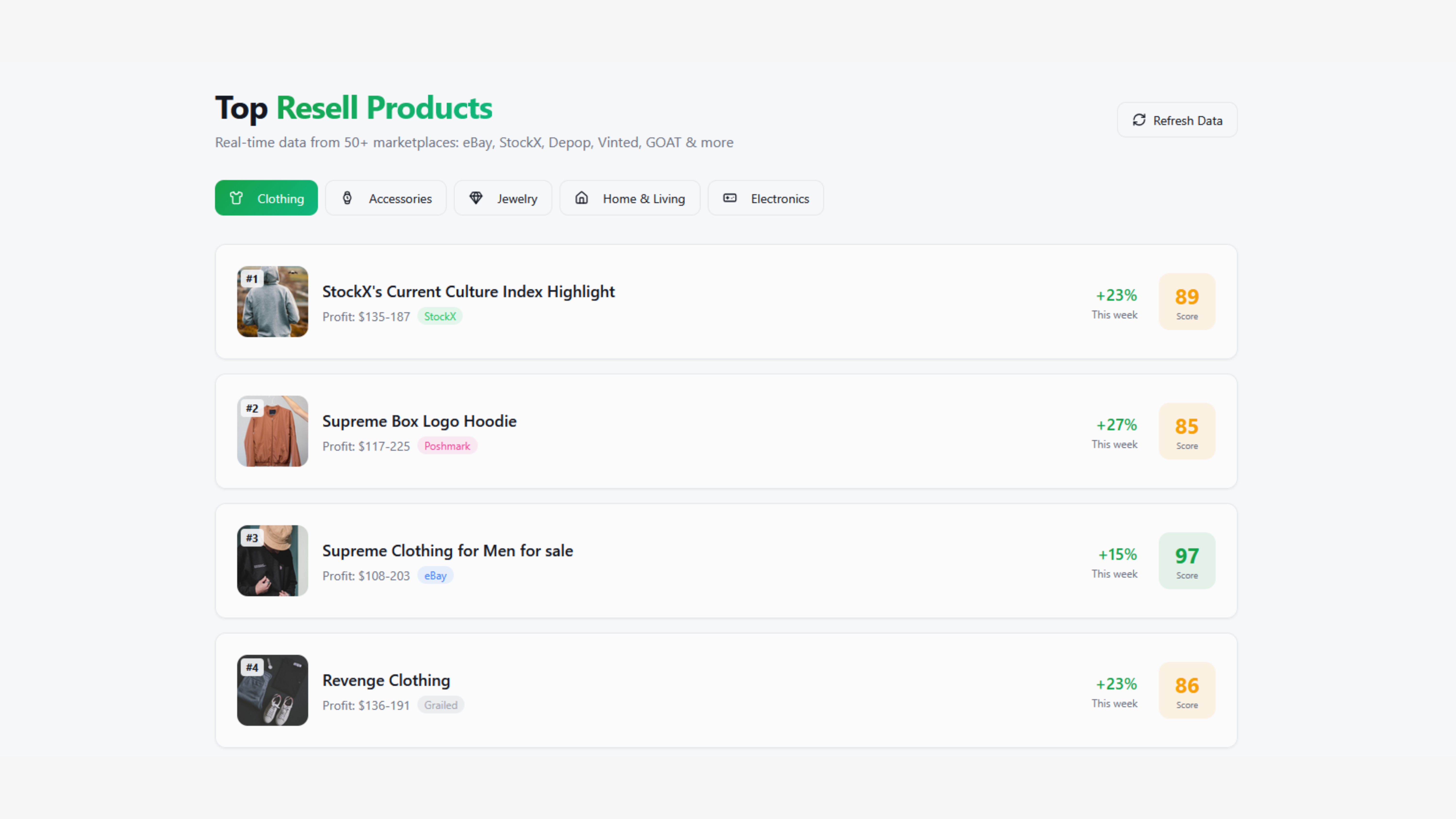This screenshot has width=1456, height=819.
Task: Click the Poshmark badge on Supreme Box Logo Hoodie
Action: point(447,446)
